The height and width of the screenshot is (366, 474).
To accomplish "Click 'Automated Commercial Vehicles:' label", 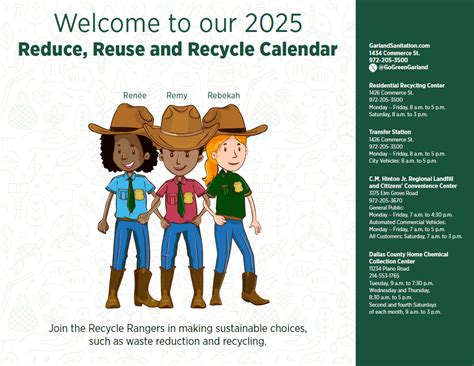I will (407, 222).
